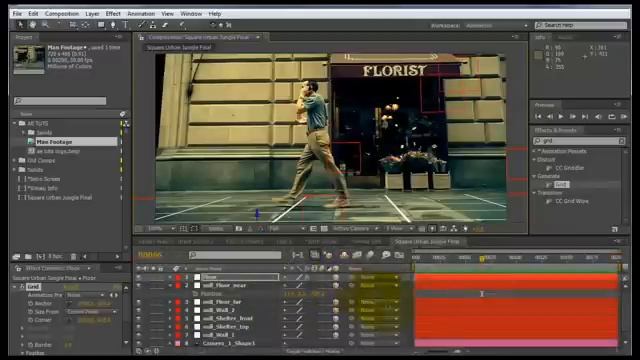This screenshot has width=640, height=360.
Task: Open the composition mini-flowchart in timeline
Action: point(297,255)
